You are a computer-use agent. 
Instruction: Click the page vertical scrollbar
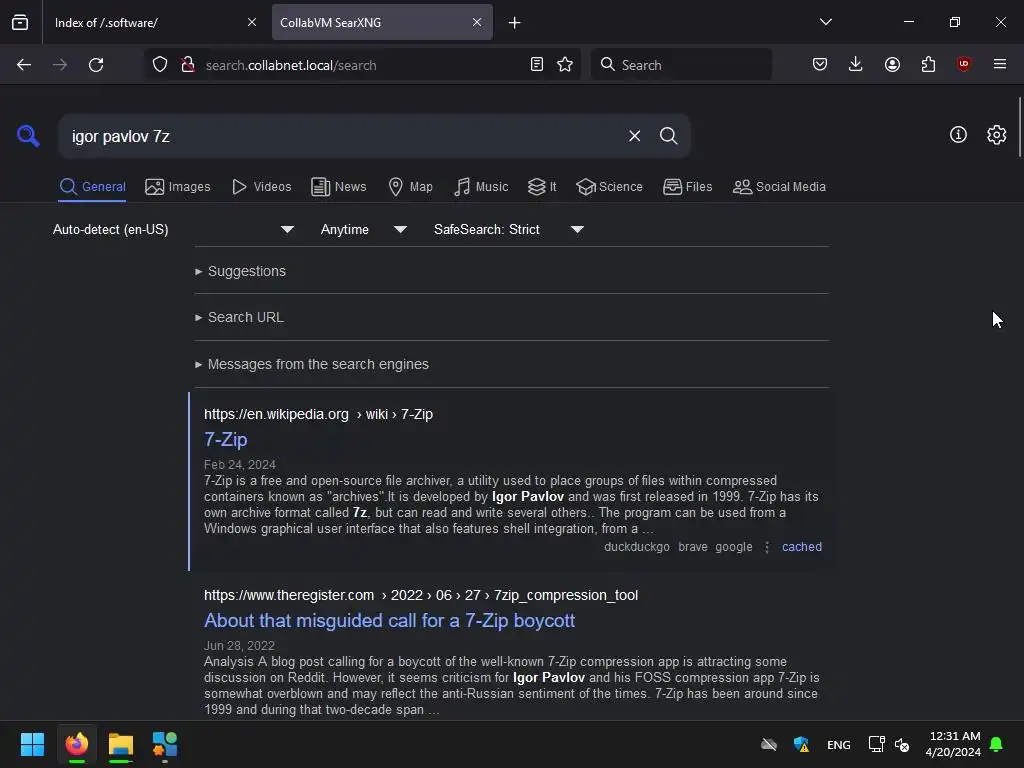[1019, 126]
